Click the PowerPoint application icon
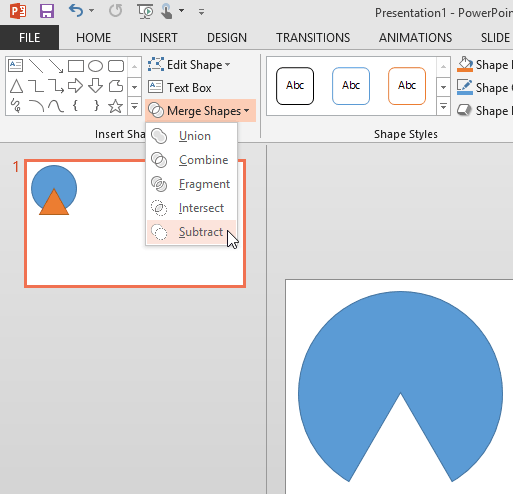 coord(18,11)
